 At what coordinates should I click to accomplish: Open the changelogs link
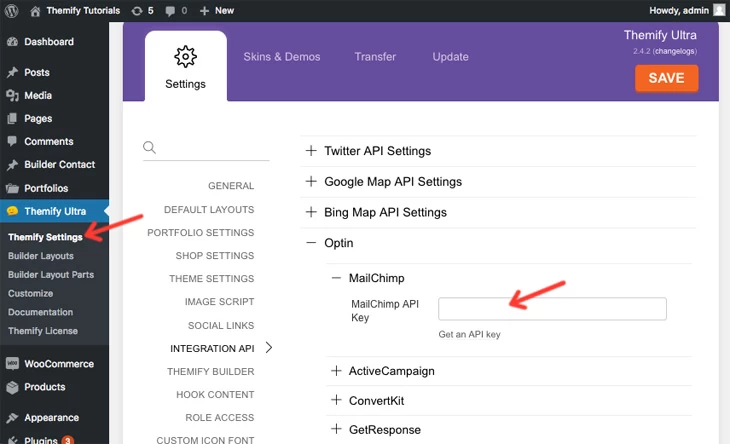click(675, 51)
